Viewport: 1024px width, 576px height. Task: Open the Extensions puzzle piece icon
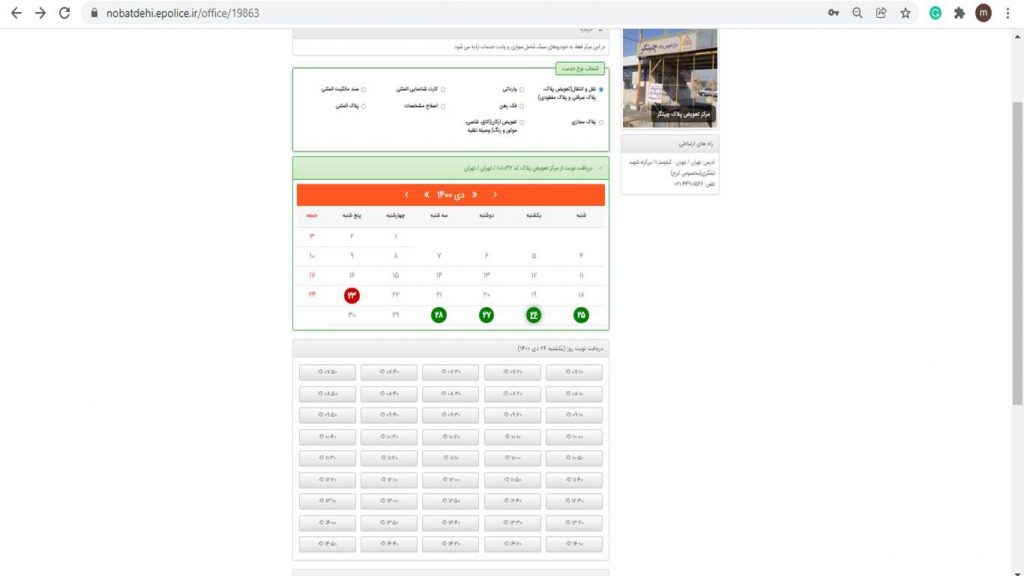point(959,13)
